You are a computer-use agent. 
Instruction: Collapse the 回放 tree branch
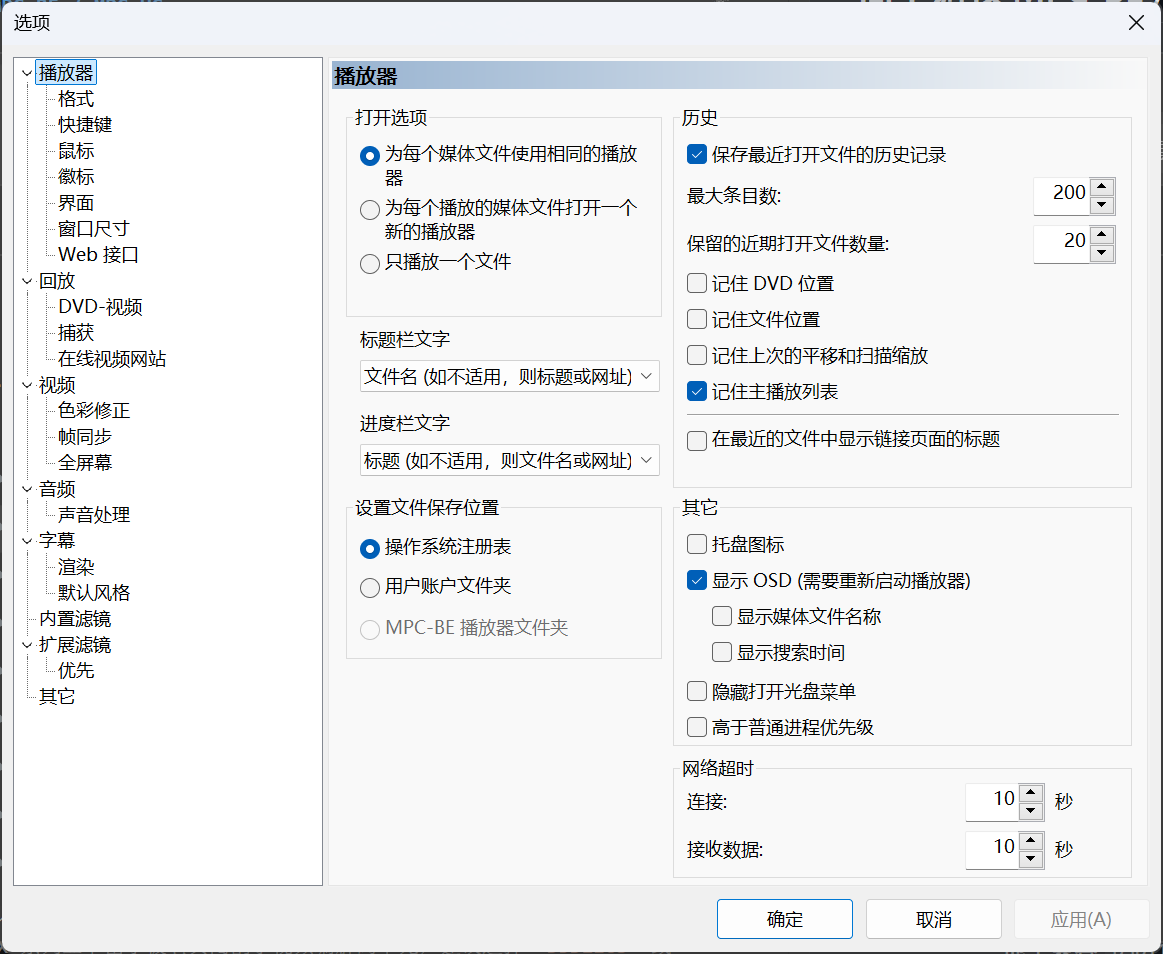(x=25, y=280)
